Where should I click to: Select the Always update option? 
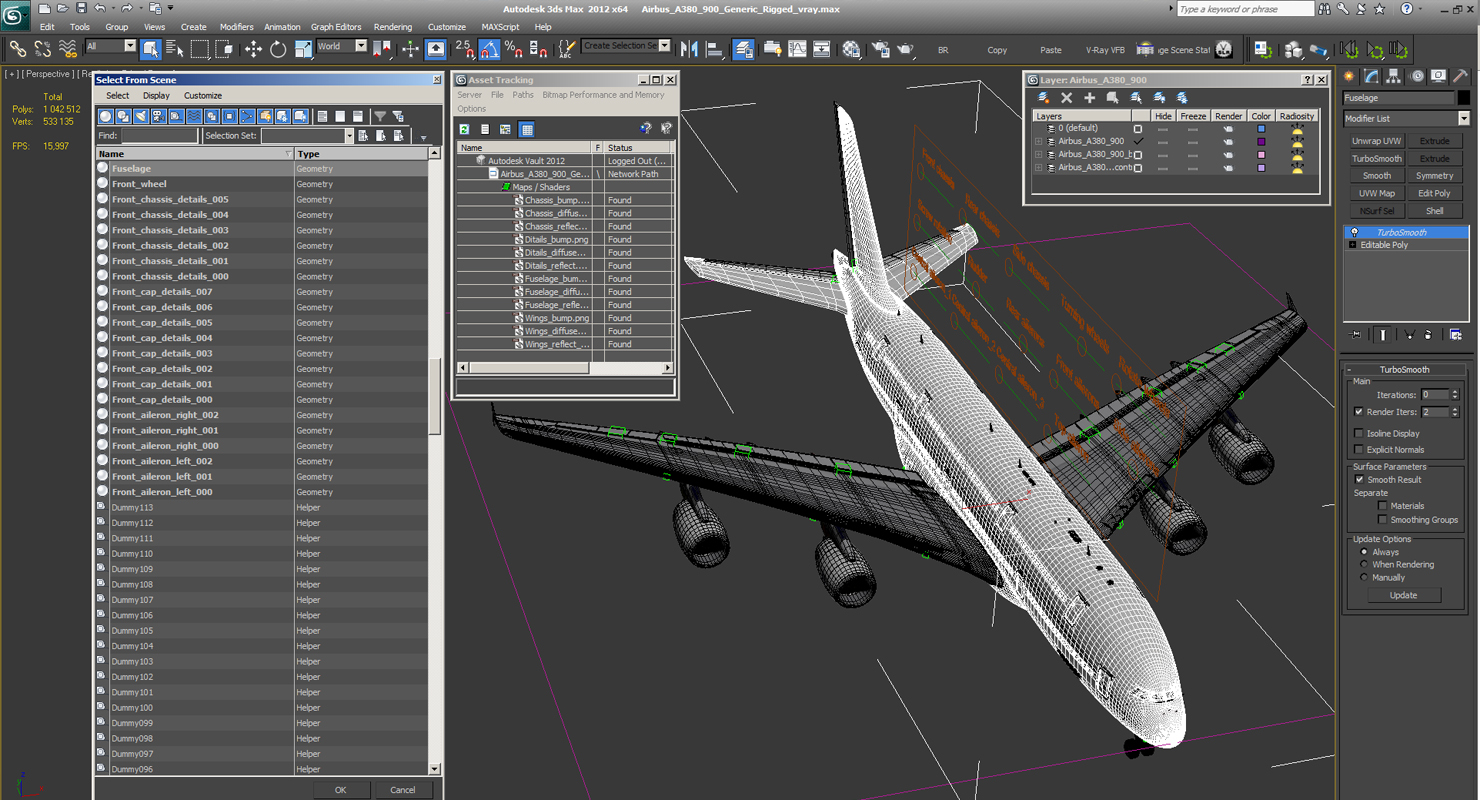[1364, 552]
